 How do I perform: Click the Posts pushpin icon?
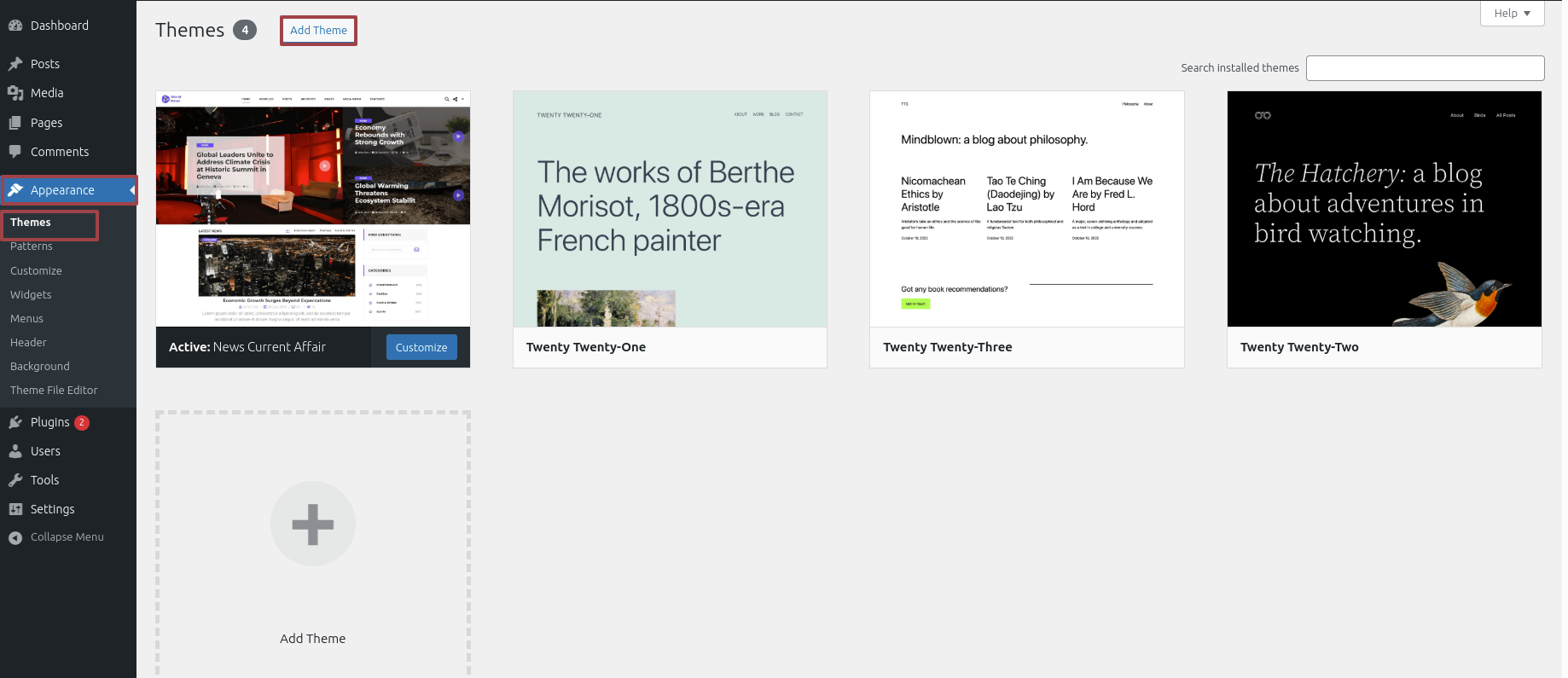pos(15,64)
